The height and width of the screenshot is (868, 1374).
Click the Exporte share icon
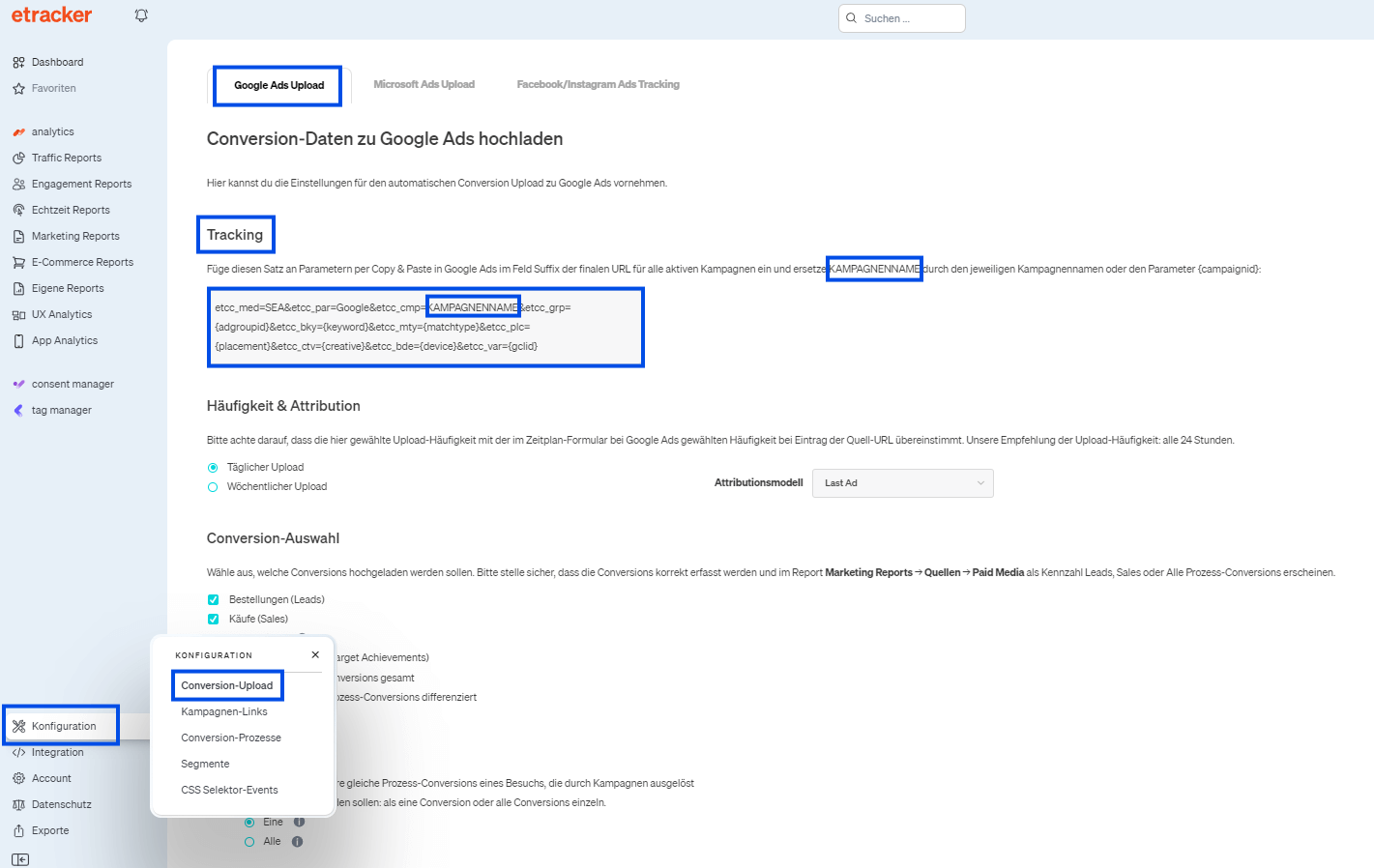pos(18,830)
